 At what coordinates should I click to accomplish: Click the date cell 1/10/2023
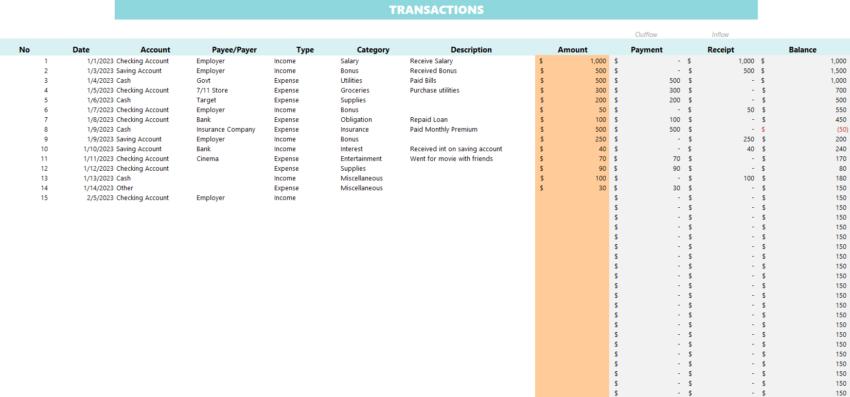(98, 149)
